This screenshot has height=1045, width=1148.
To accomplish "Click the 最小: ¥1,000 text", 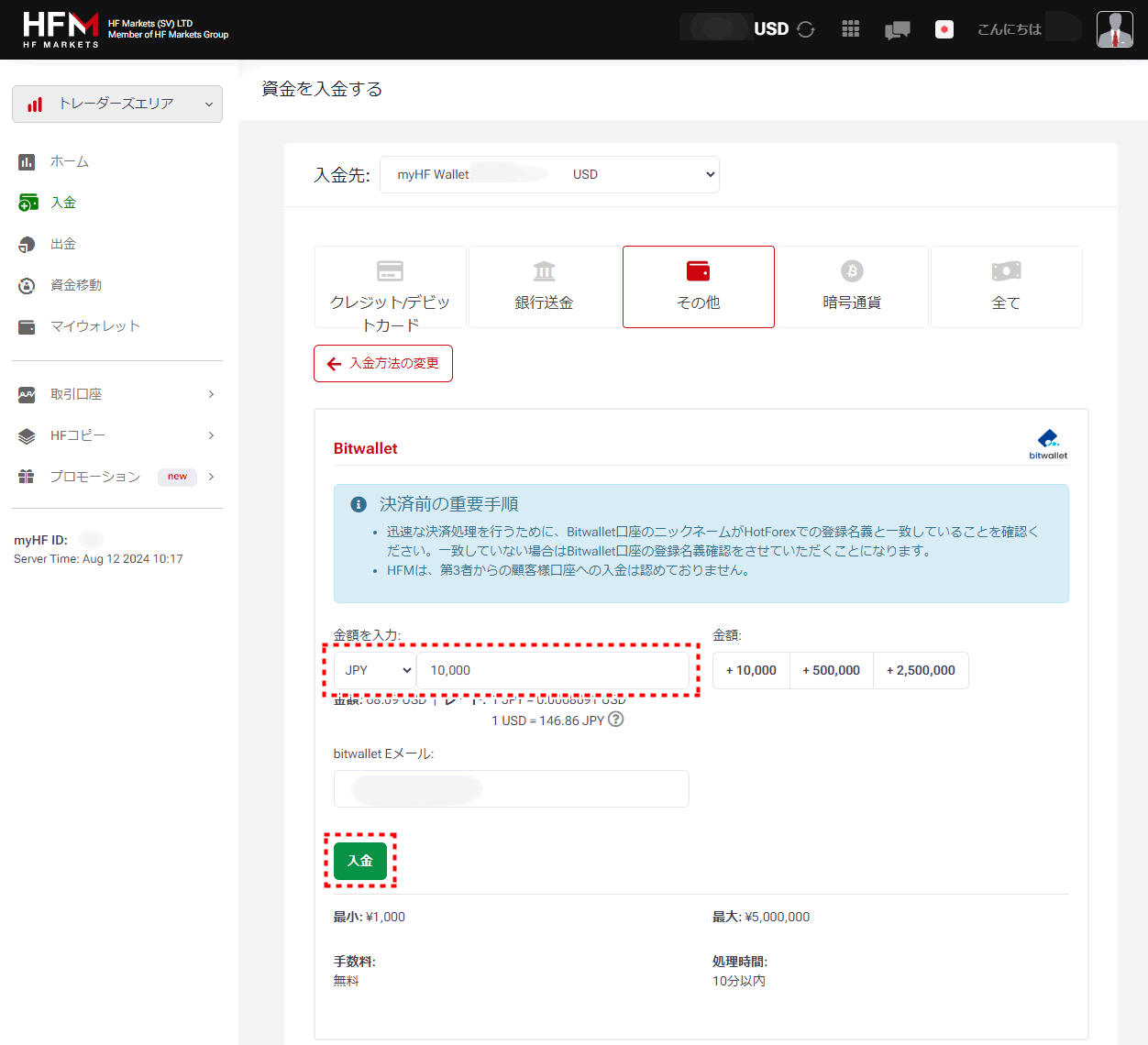I will pos(370,917).
